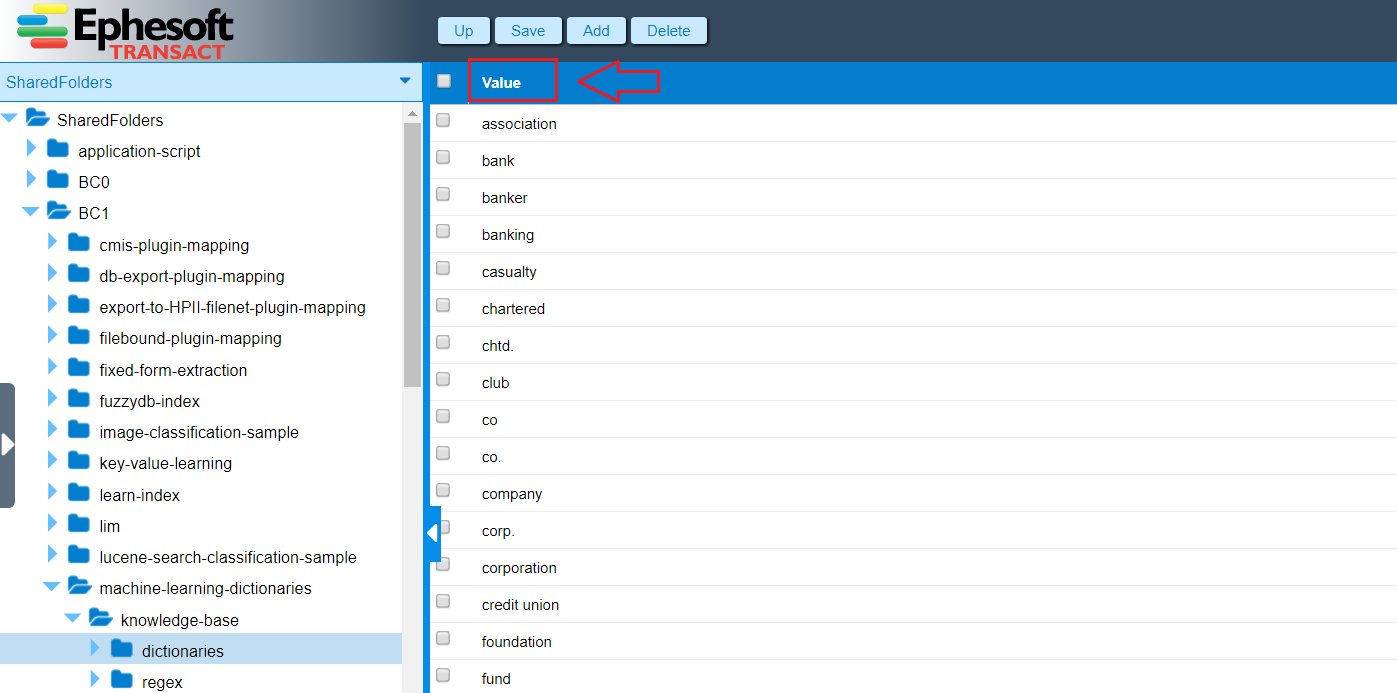Image resolution: width=1397 pixels, height=693 pixels.
Task: Select the dictionaries tree item label
Action: pyautogui.click(x=183, y=651)
